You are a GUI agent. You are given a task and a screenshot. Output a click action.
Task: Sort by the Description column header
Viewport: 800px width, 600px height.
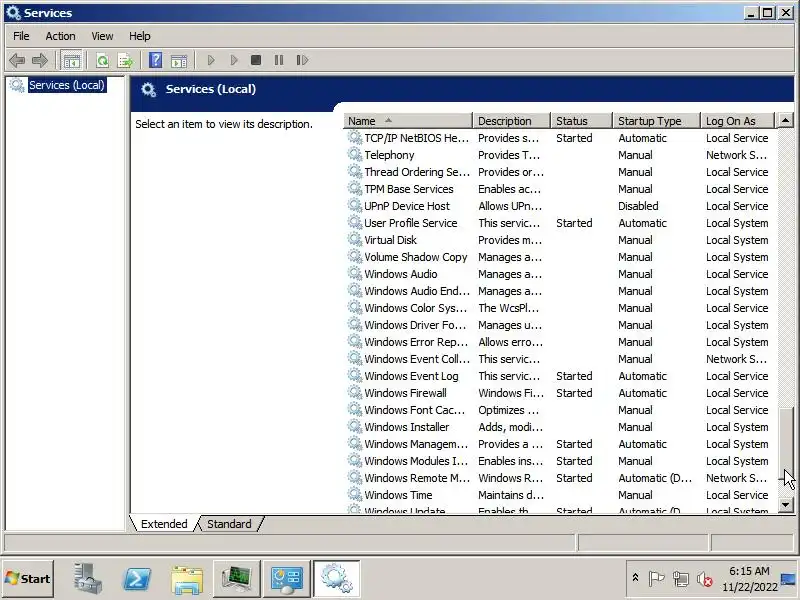(x=512, y=121)
